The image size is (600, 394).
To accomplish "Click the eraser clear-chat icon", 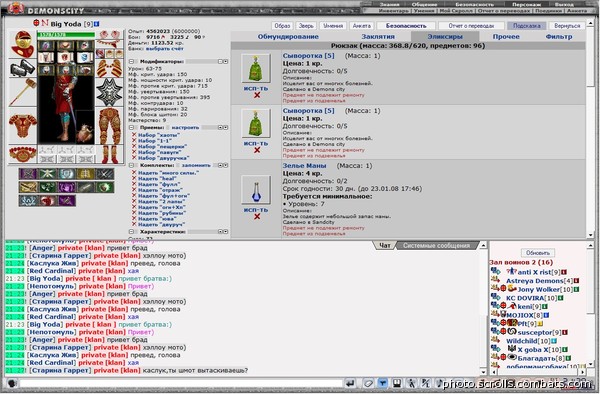I will [x=368, y=383].
